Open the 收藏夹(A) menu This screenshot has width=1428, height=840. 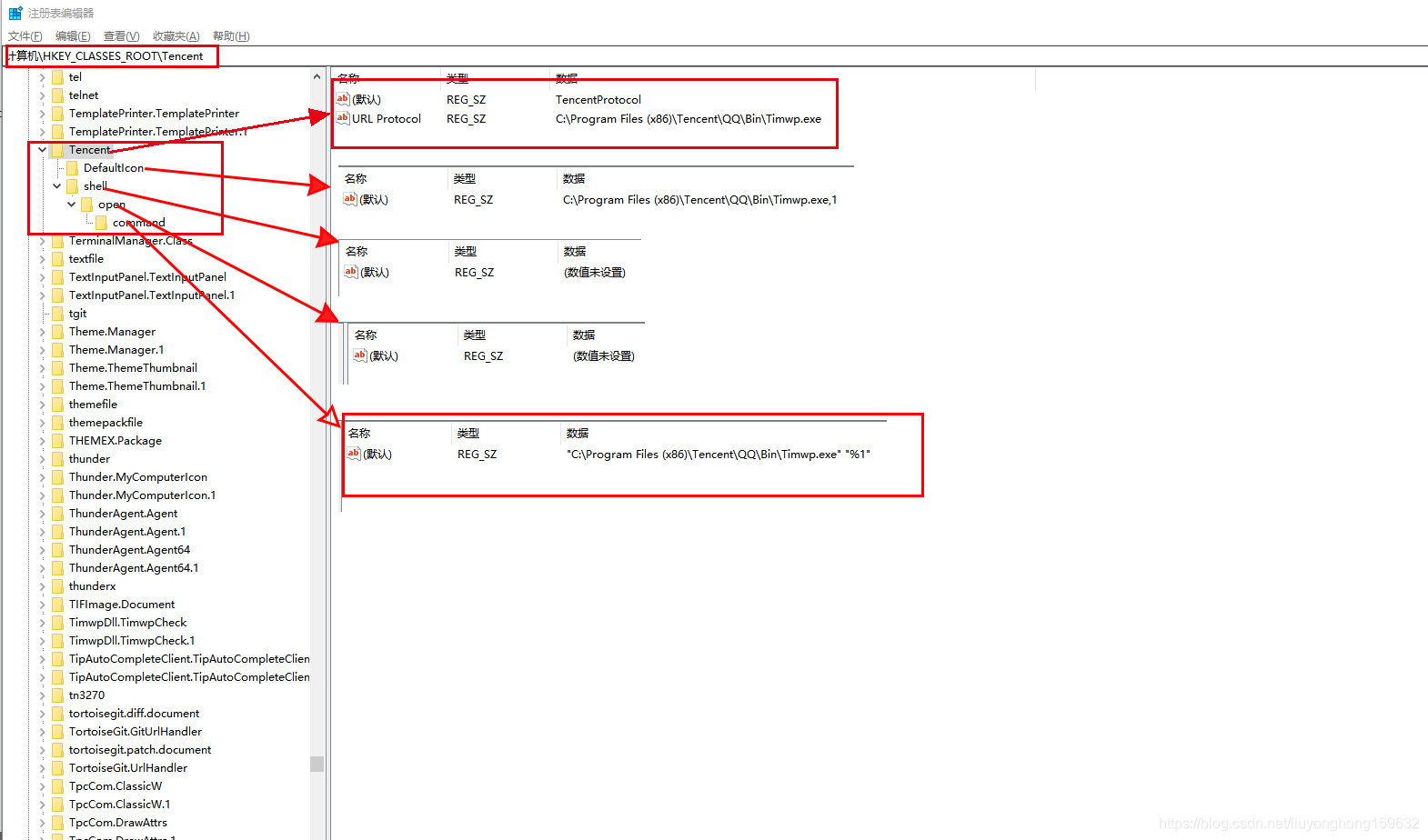[176, 36]
